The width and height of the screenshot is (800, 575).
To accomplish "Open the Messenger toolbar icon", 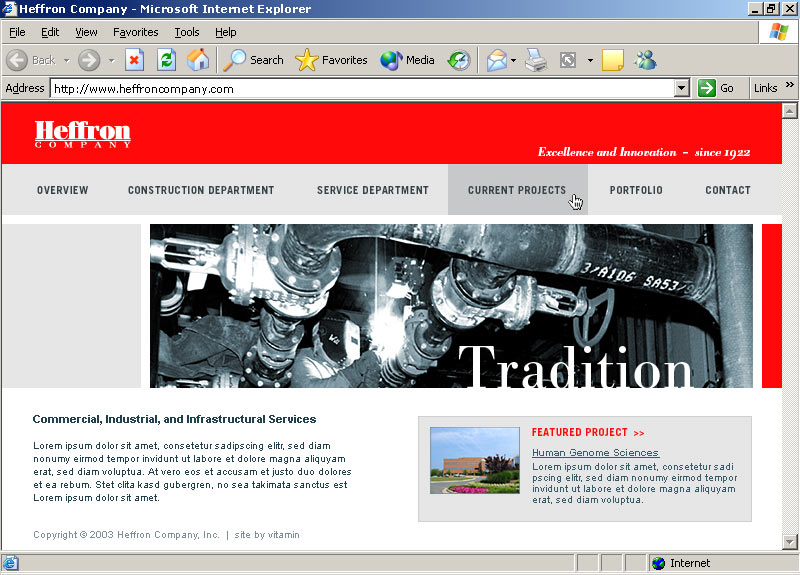I will (645, 60).
